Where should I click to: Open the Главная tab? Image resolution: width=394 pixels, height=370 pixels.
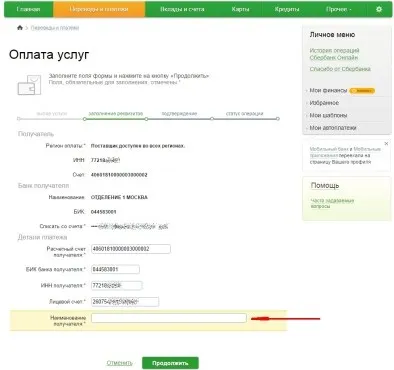28,9
